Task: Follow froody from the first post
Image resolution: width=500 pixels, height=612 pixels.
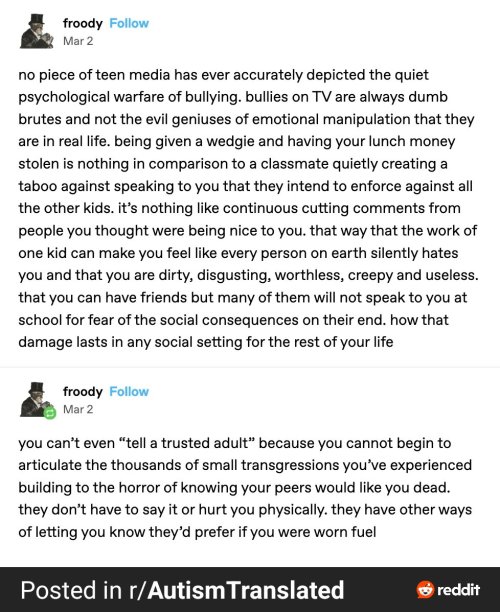Action: (129, 23)
